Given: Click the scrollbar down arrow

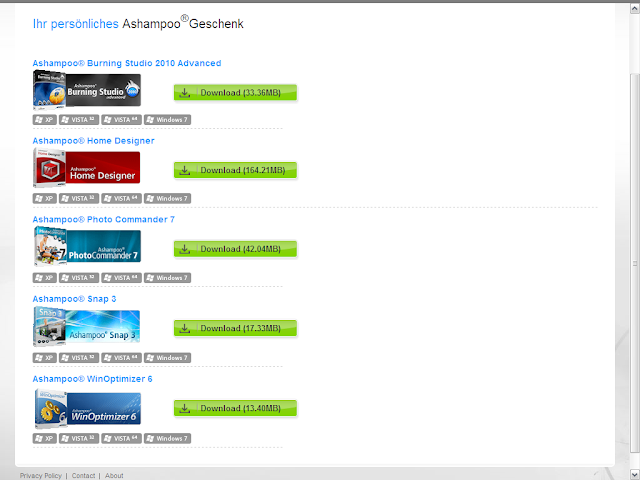Looking at the screenshot, I should click(x=635, y=474).
